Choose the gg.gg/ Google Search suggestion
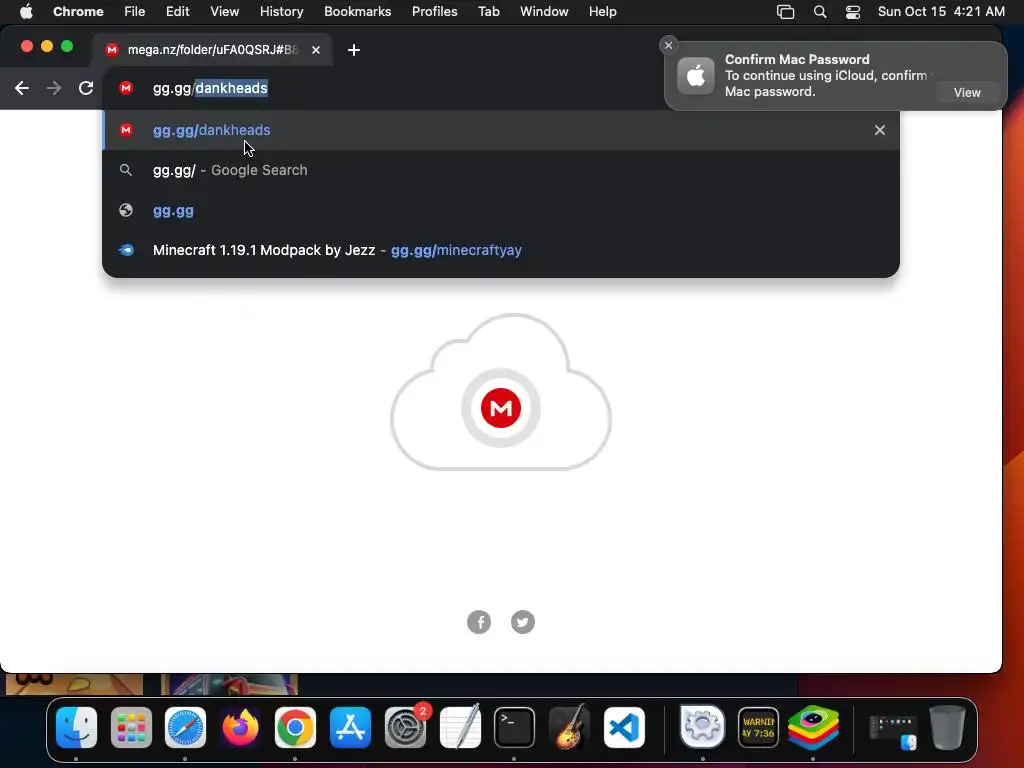Screen dimensions: 1024x768 click(501, 170)
